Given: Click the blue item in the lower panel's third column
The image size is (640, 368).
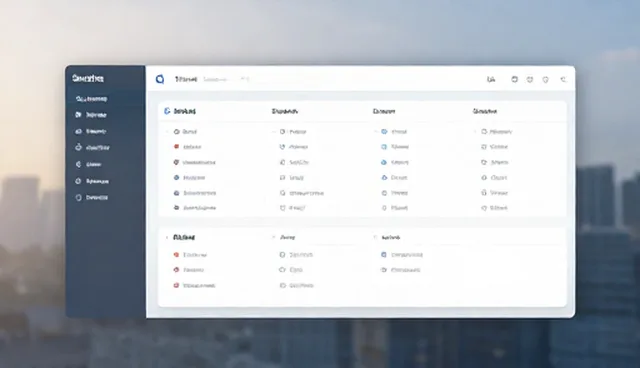Looking at the screenshot, I should [402, 255].
